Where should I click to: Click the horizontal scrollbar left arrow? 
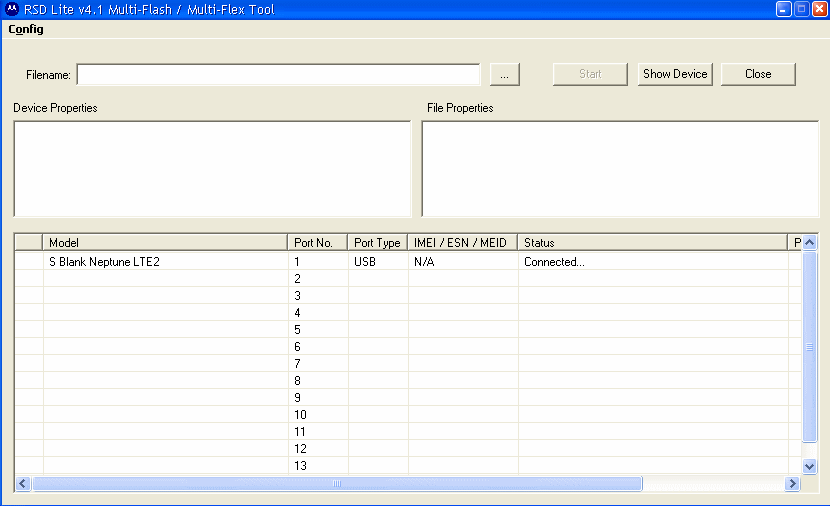23,483
